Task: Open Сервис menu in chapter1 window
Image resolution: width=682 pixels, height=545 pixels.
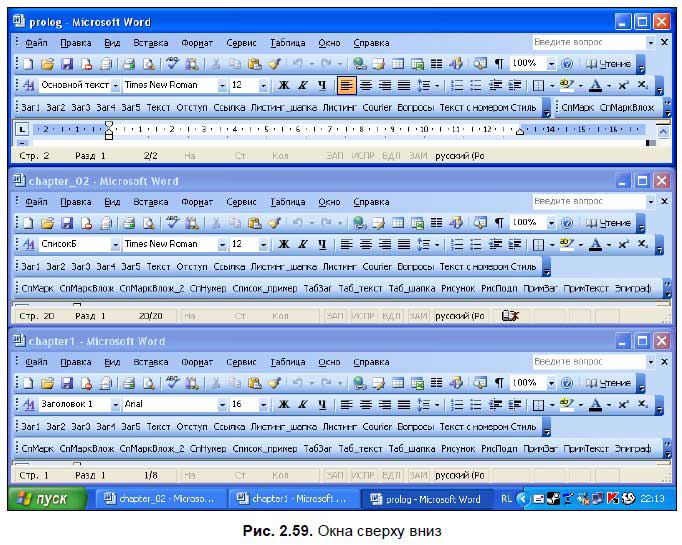Action: pos(241,362)
